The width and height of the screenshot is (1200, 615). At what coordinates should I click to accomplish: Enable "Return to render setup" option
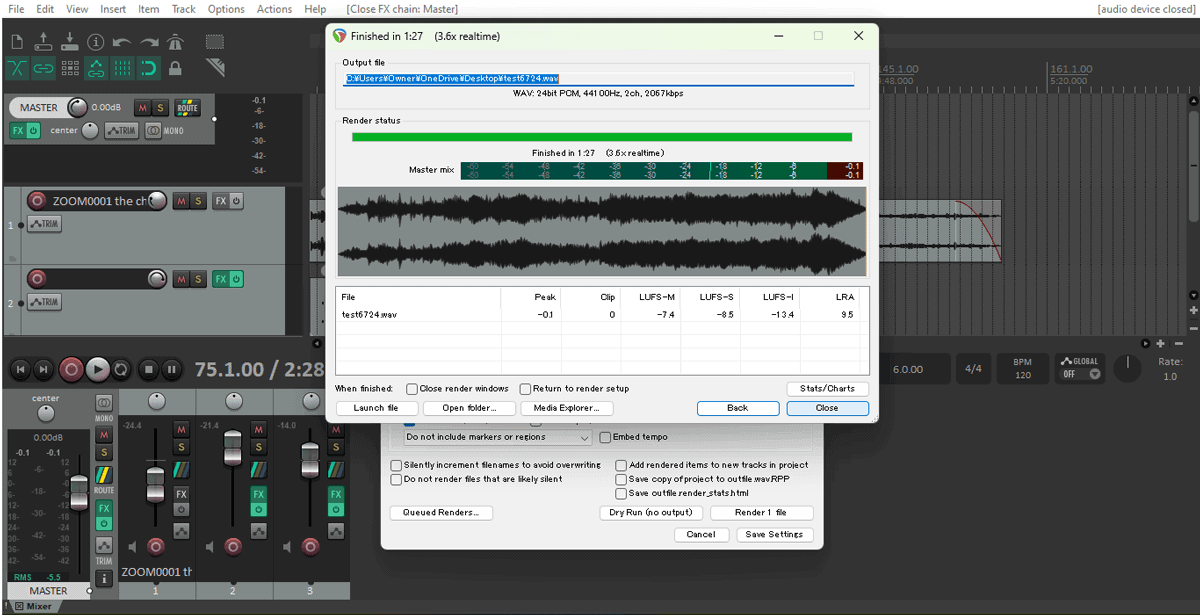tap(525, 389)
